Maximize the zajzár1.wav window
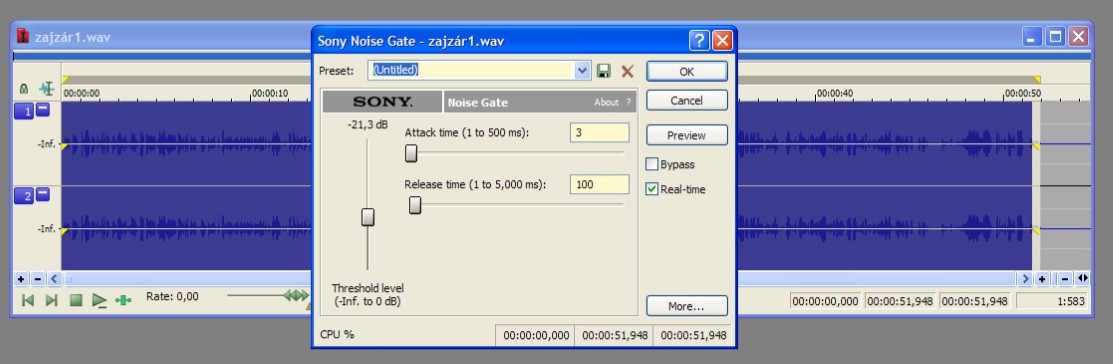This screenshot has height=364, width=1113. pyautogui.click(x=1056, y=37)
